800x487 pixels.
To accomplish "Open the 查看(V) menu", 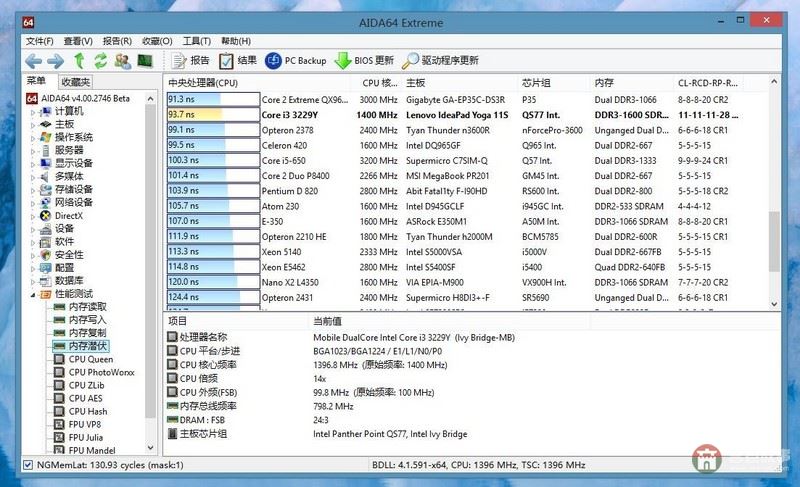I will (x=78, y=41).
